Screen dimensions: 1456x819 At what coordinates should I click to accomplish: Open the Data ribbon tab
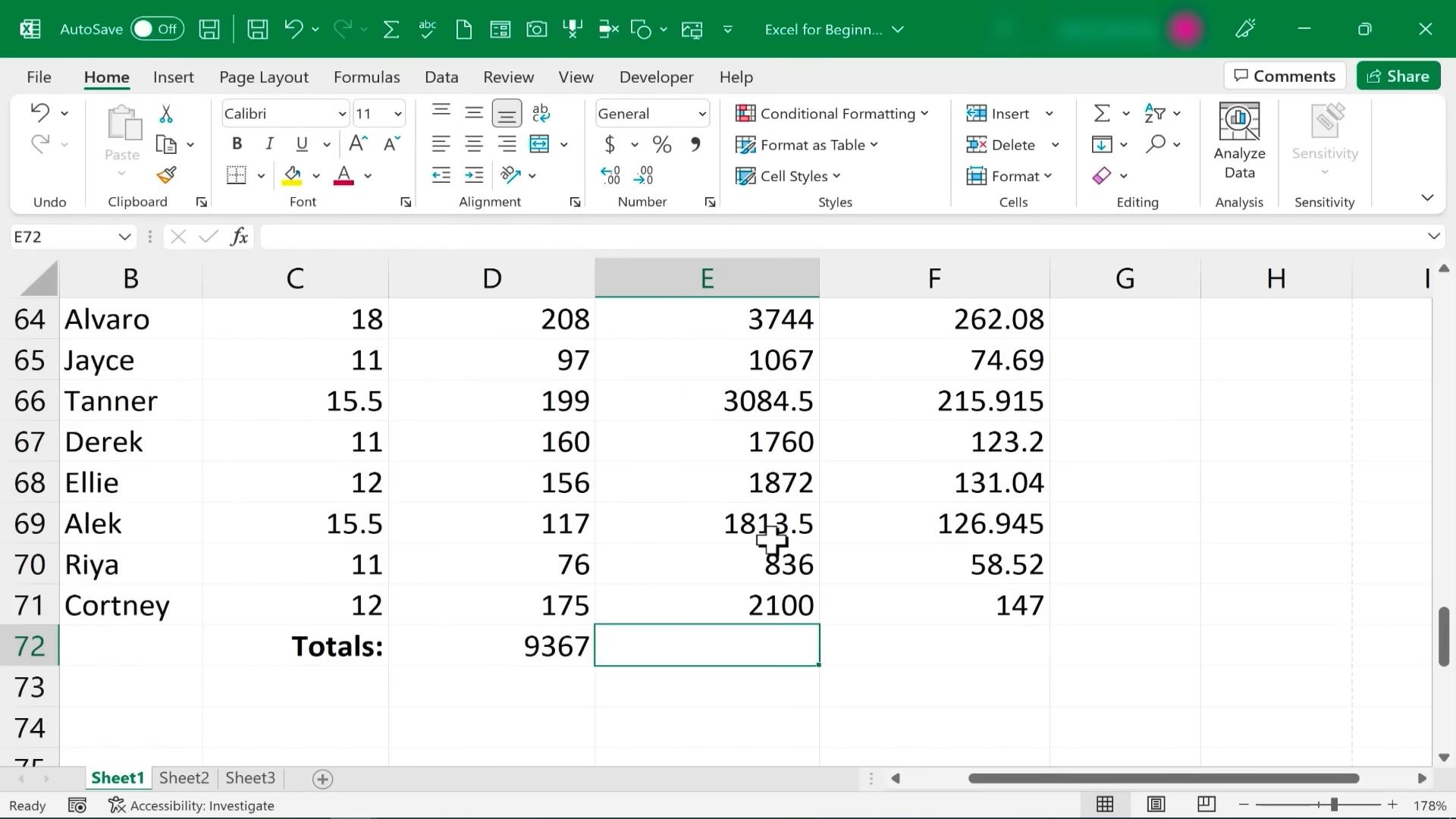[441, 77]
